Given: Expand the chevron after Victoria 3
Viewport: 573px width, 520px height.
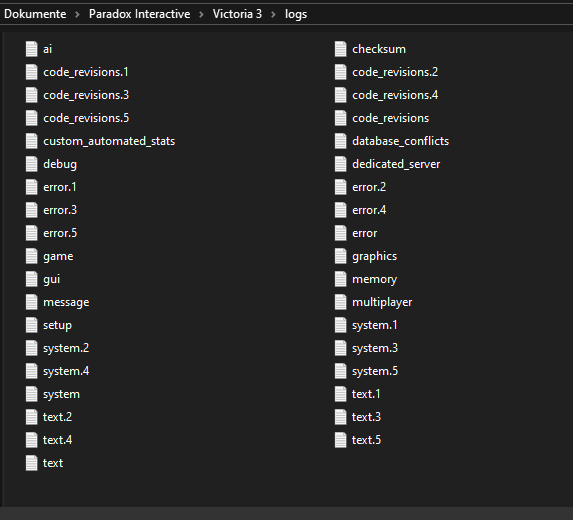Looking at the screenshot, I should coord(273,15).
